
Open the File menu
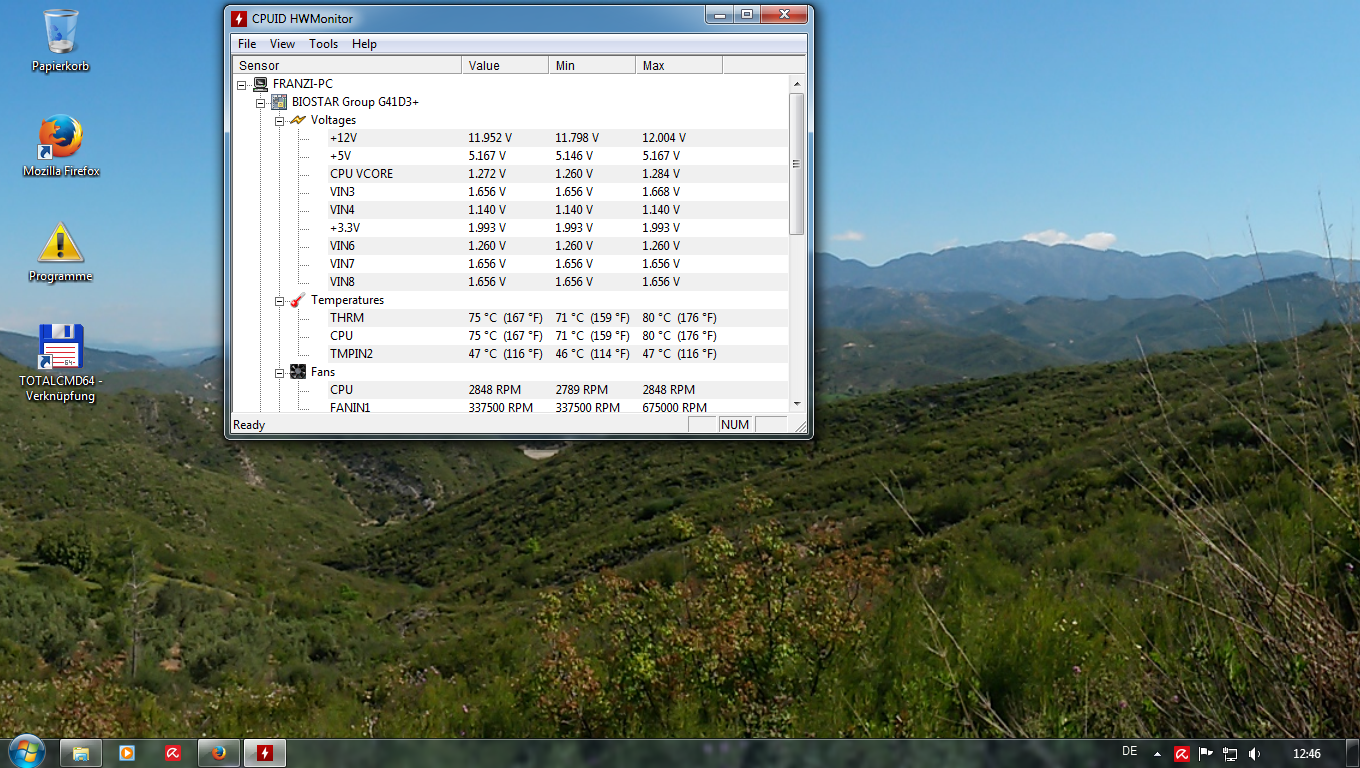[247, 44]
